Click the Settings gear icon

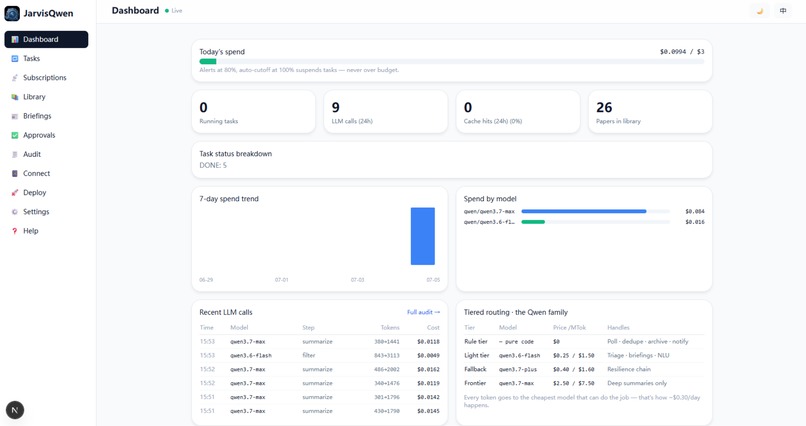coord(15,212)
